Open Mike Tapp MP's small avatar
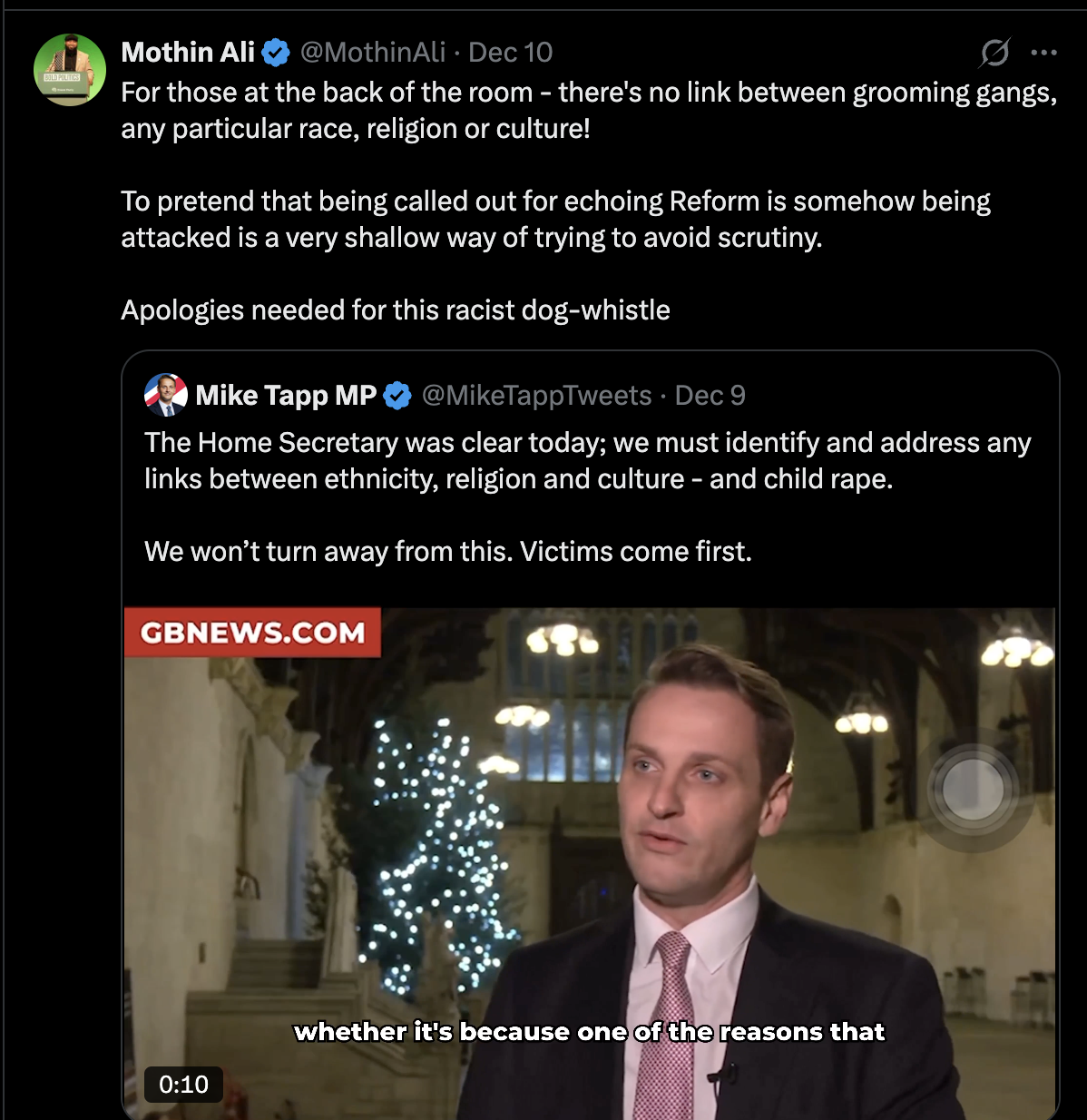The height and width of the screenshot is (1120, 1087). pyautogui.click(x=166, y=395)
